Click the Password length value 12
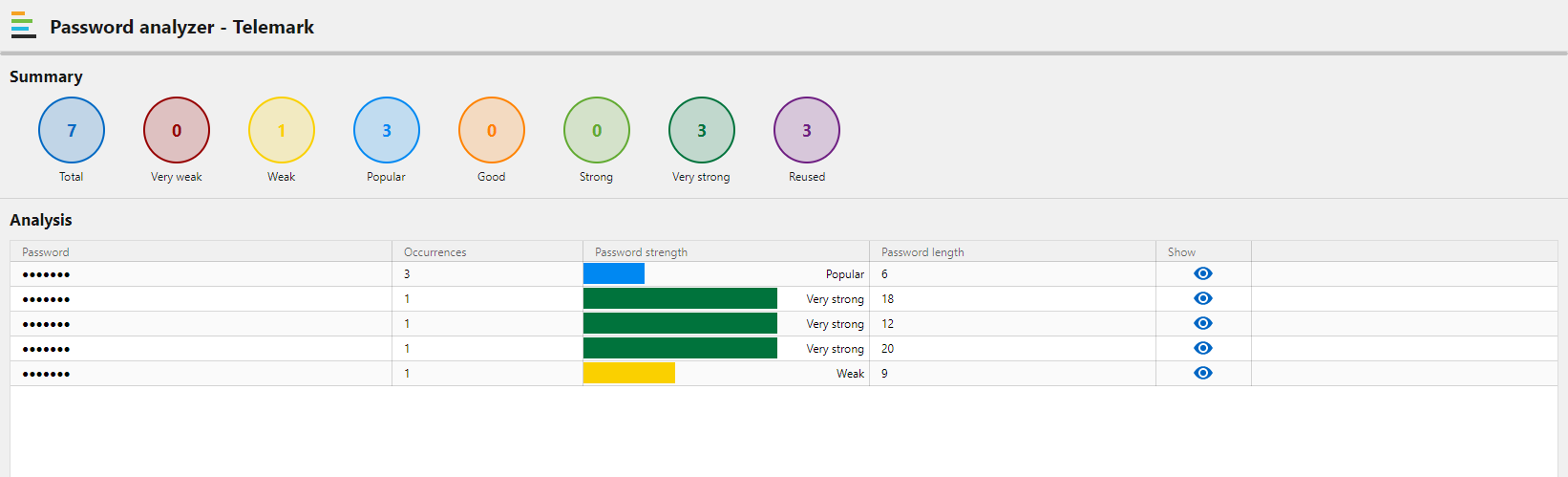 tap(887, 323)
